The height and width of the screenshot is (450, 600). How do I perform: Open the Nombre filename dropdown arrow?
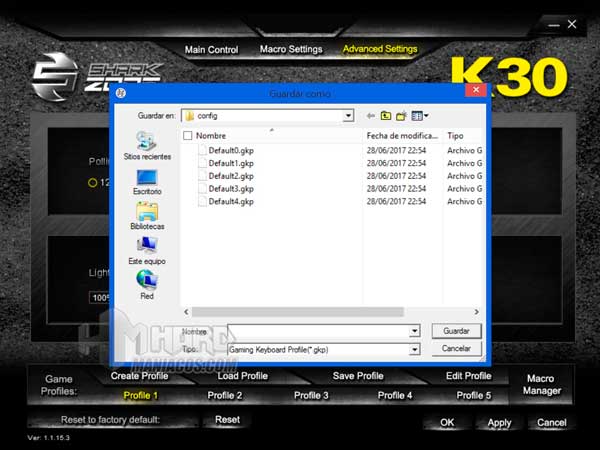pos(414,331)
